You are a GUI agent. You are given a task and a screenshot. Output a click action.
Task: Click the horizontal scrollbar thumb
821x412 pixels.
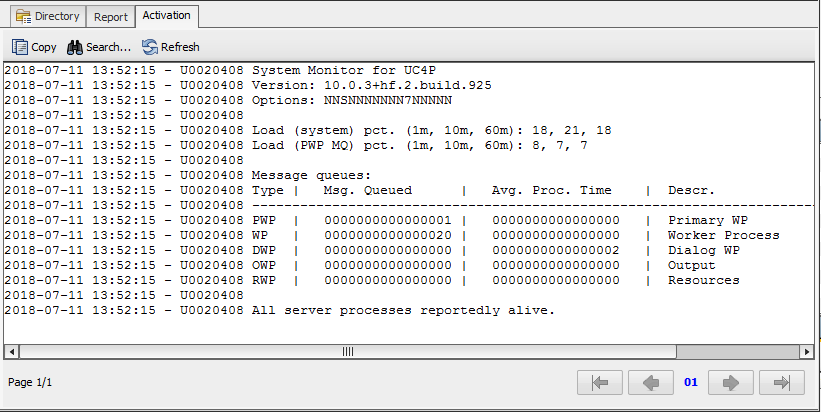[x=348, y=351]
